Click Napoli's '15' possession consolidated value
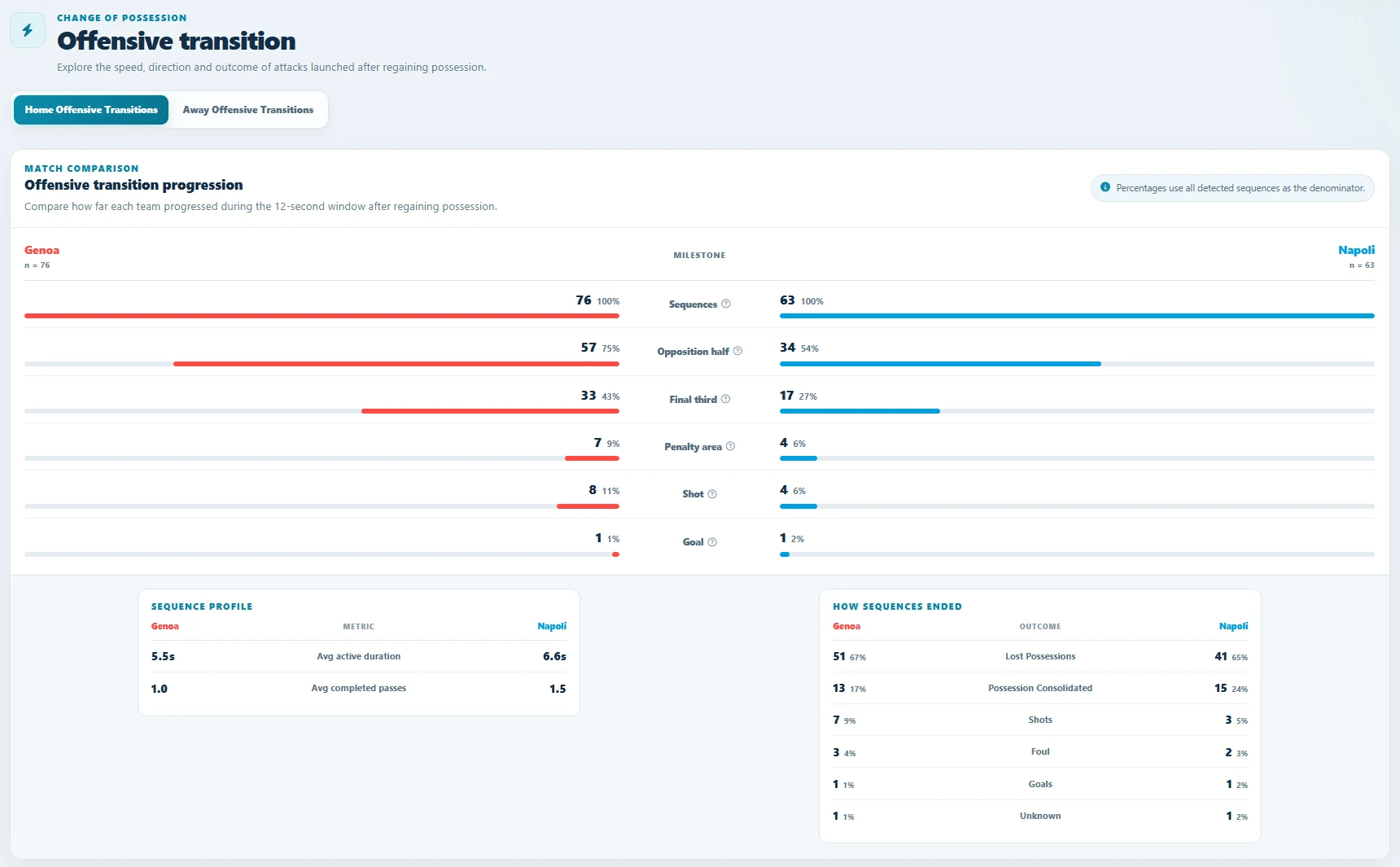The width and height of the screenshot is (1400, 867). (1221, 688)
